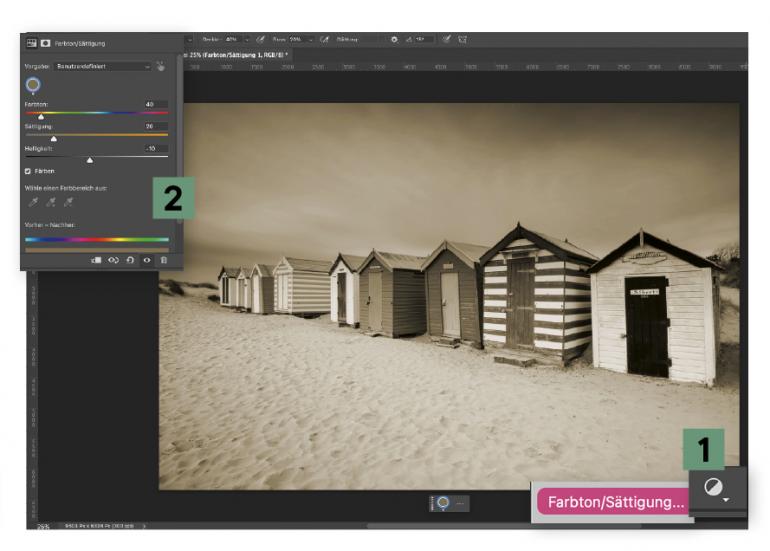Screen dimensions: 770x551
Task: Click the gear settings icon in options bar
Action: (x=394, y=39)
